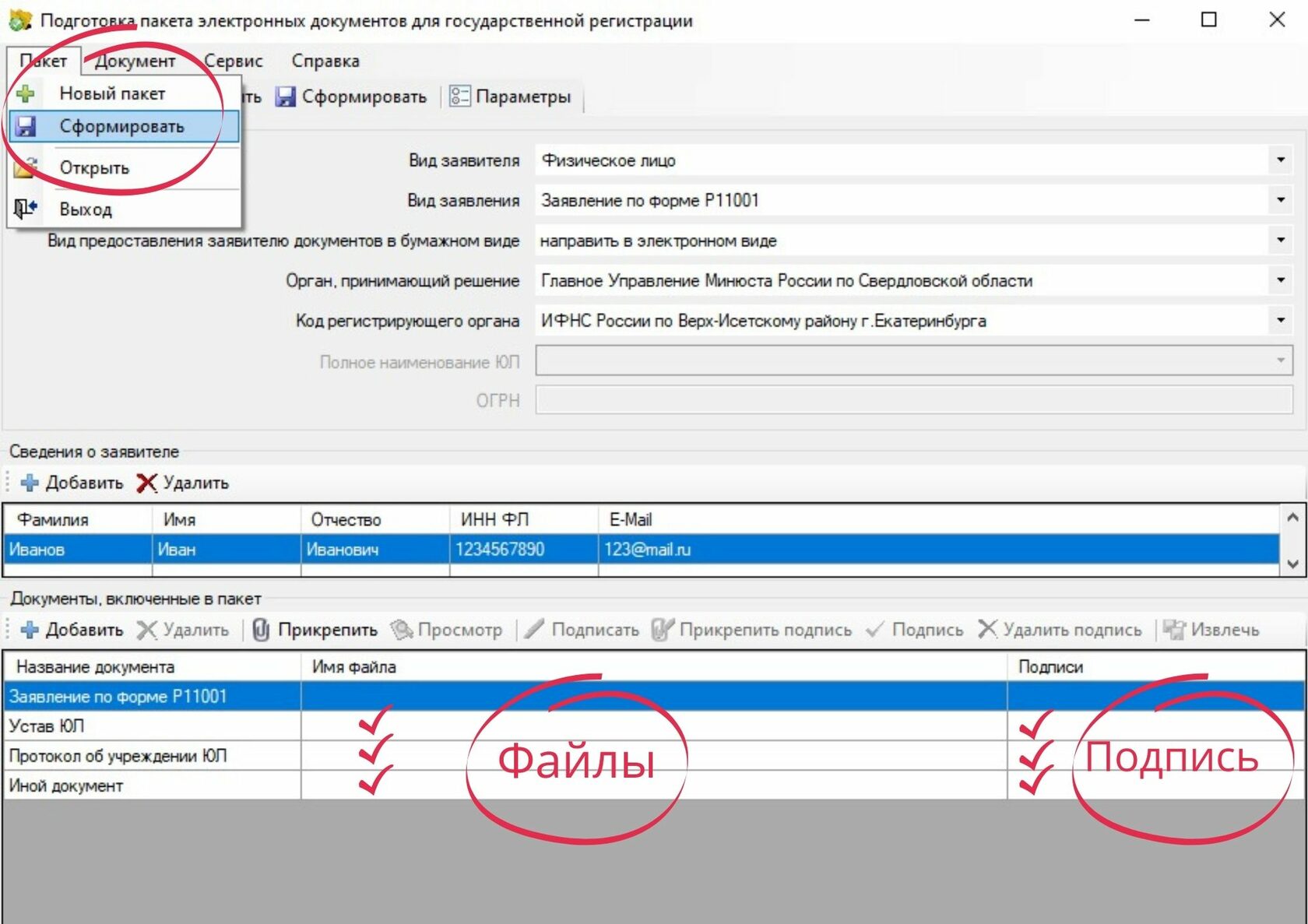This screenshot has width=1308, height=924.
Task: Select the Заявление по форме Р11001 row
Action: pyautogui.click(x=654, y=696)
